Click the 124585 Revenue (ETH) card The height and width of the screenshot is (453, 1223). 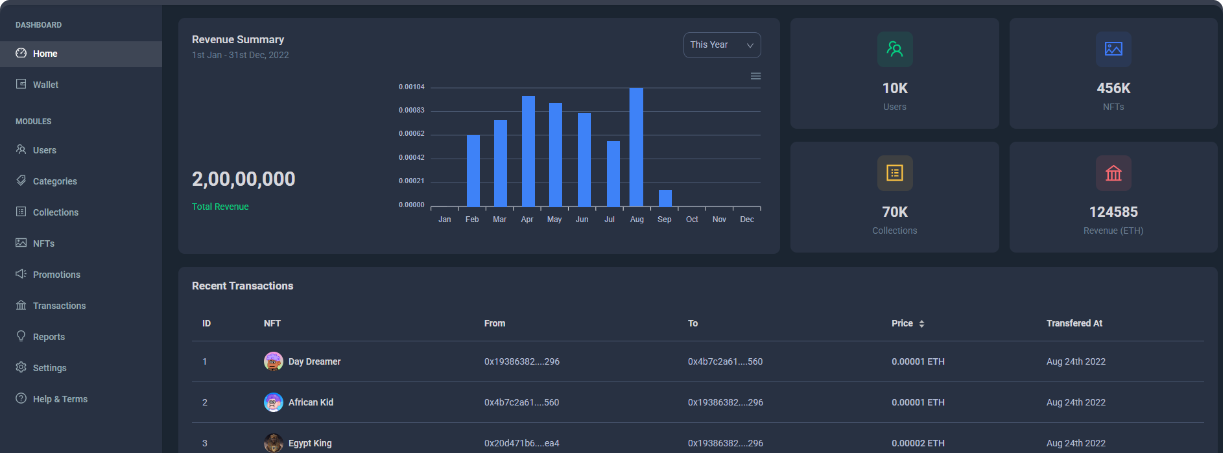coord(1114,197)
